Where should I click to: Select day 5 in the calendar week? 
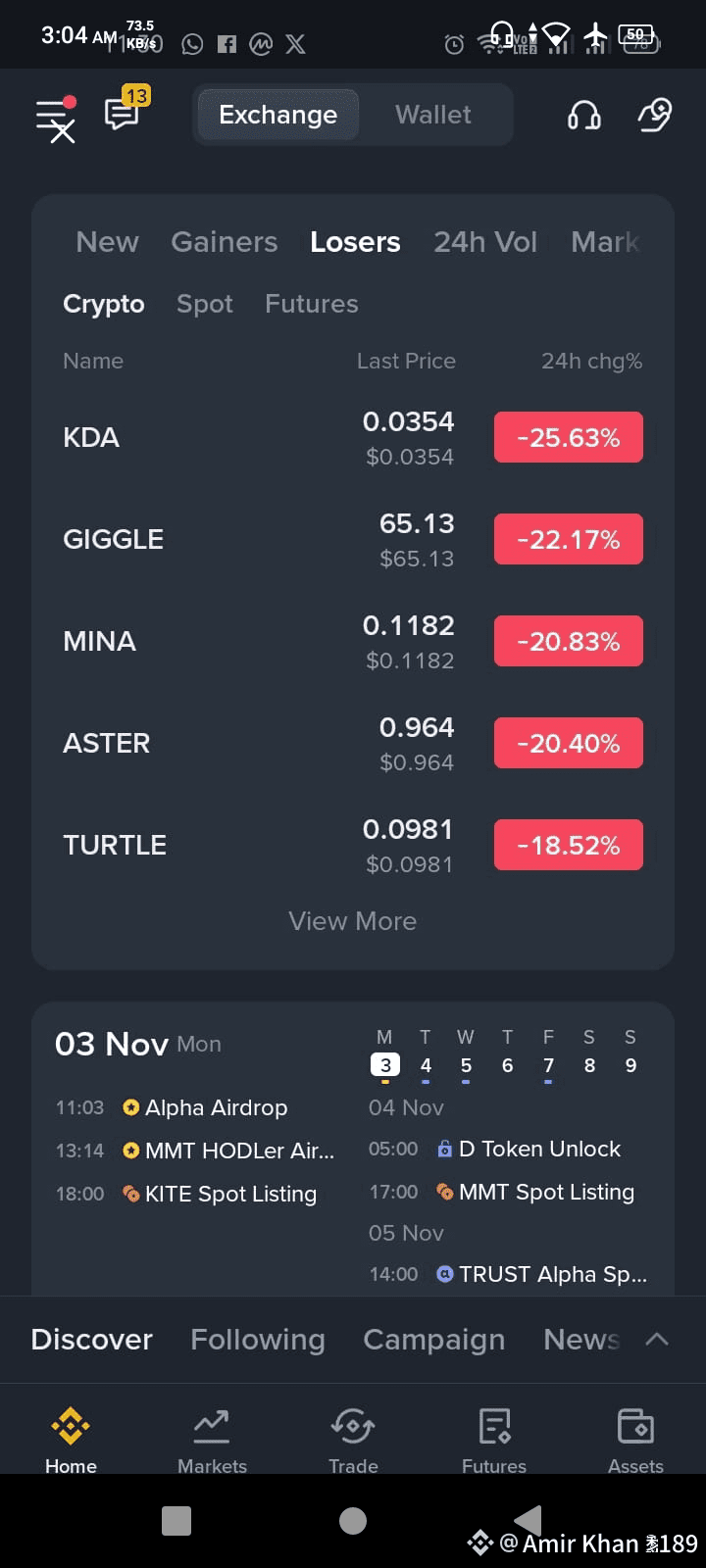(x=466, y=1065)
